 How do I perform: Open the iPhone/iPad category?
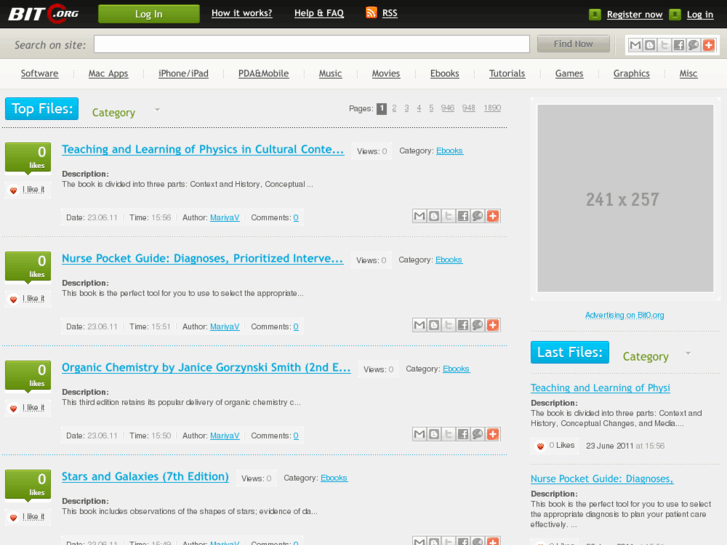[183, 73]
